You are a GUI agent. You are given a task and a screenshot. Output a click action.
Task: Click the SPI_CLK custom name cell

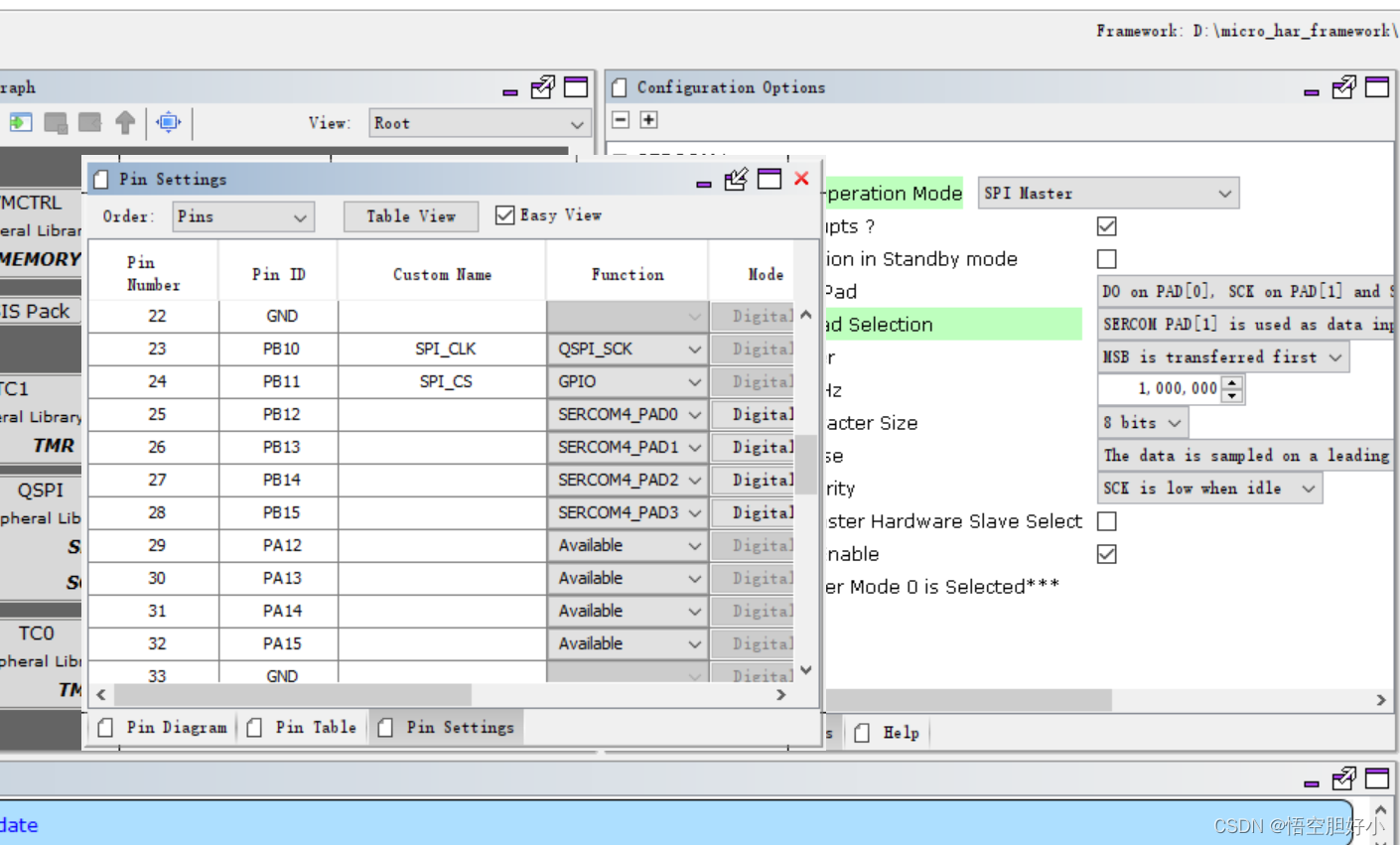(x=443, y=350)
